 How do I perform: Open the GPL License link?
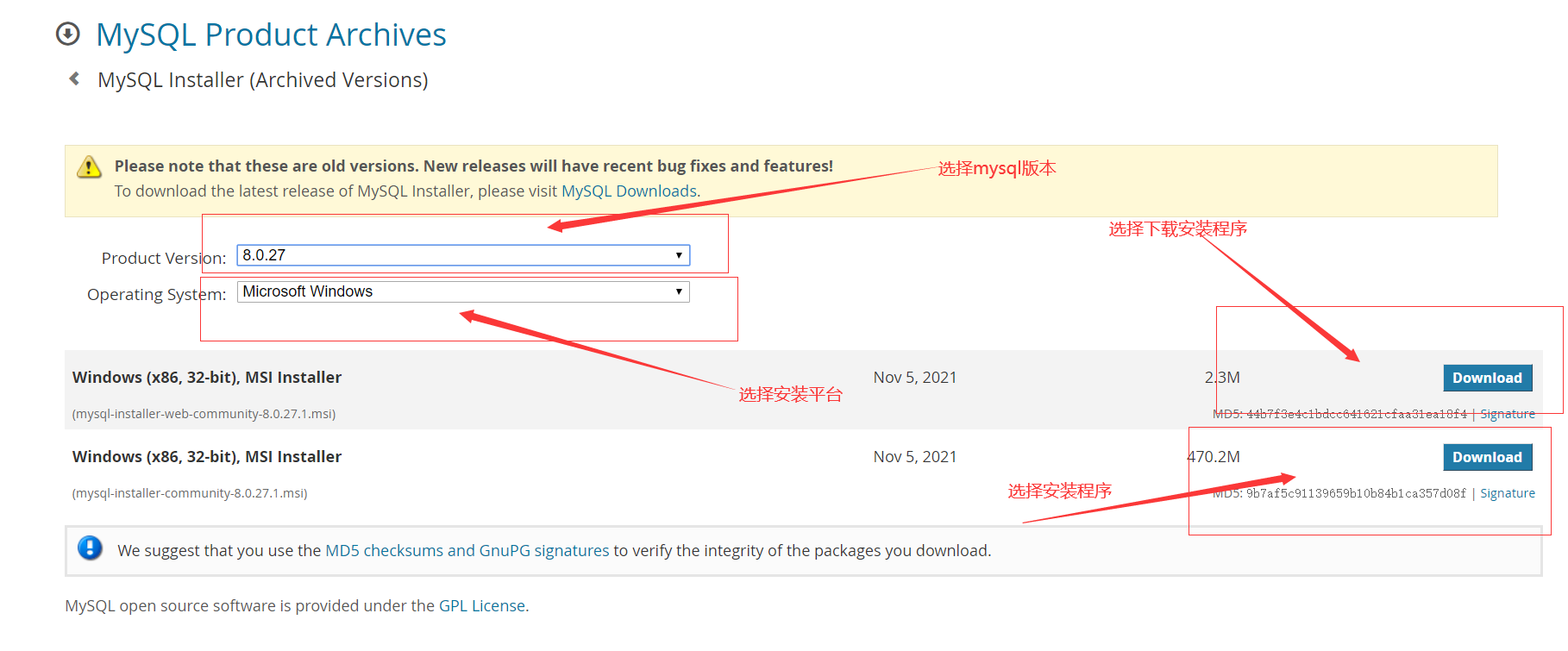click(x=482, y=606)
